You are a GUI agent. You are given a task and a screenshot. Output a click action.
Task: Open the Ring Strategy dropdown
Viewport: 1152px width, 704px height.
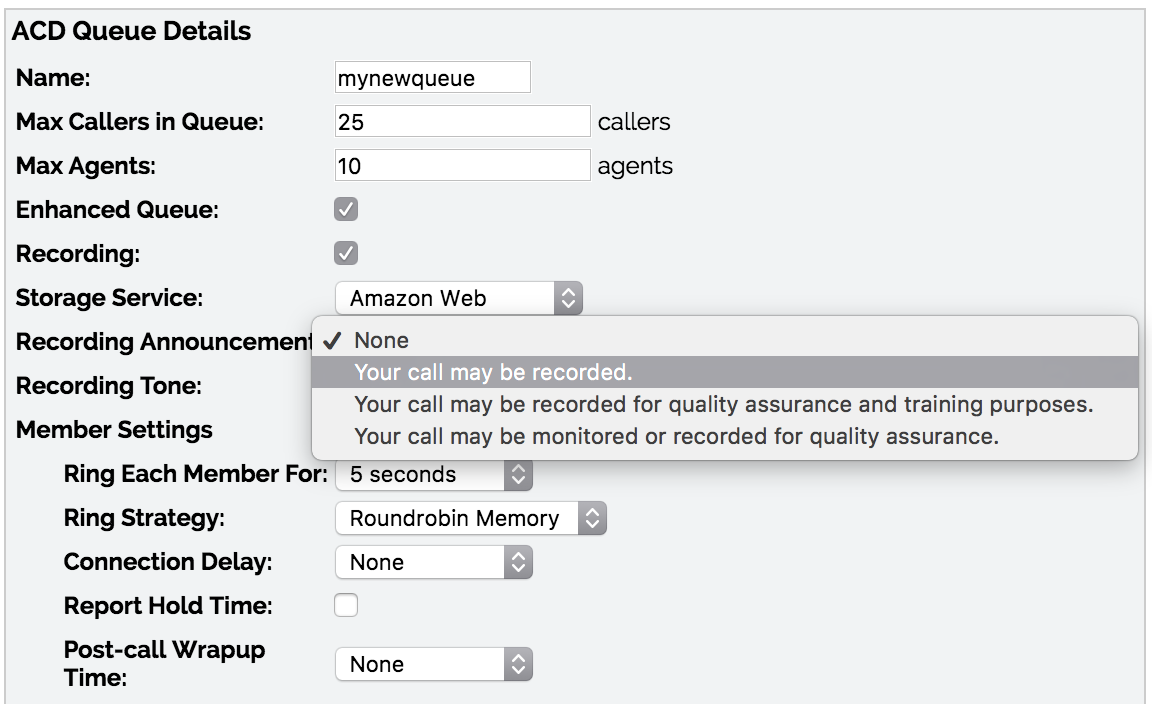(x=460, y=518)
